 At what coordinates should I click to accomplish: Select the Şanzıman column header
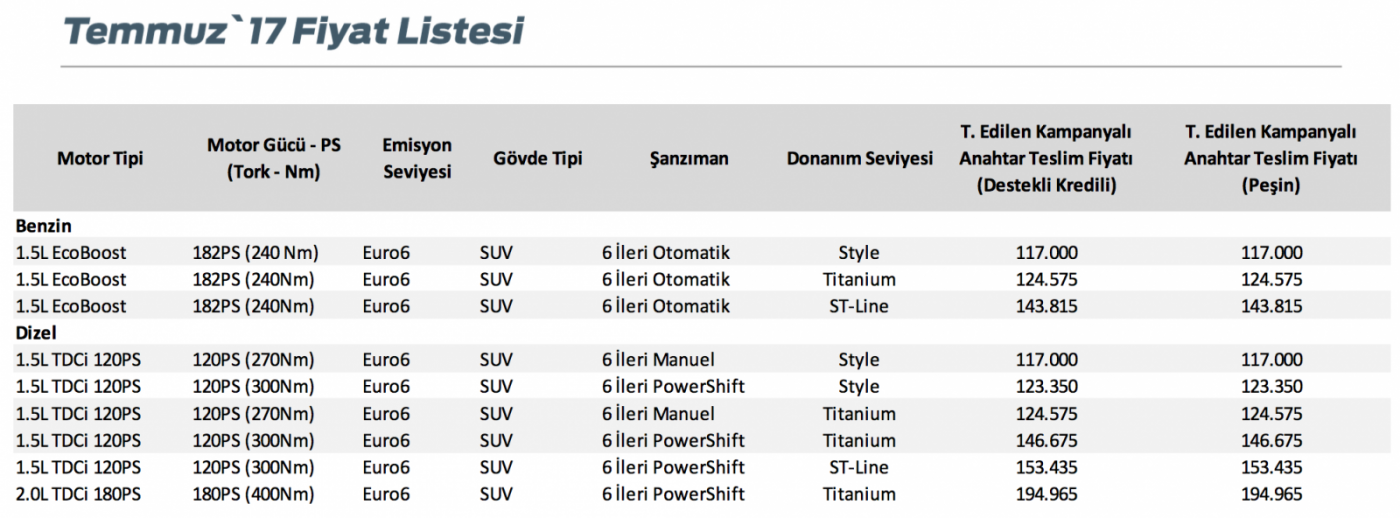point(689,158)
